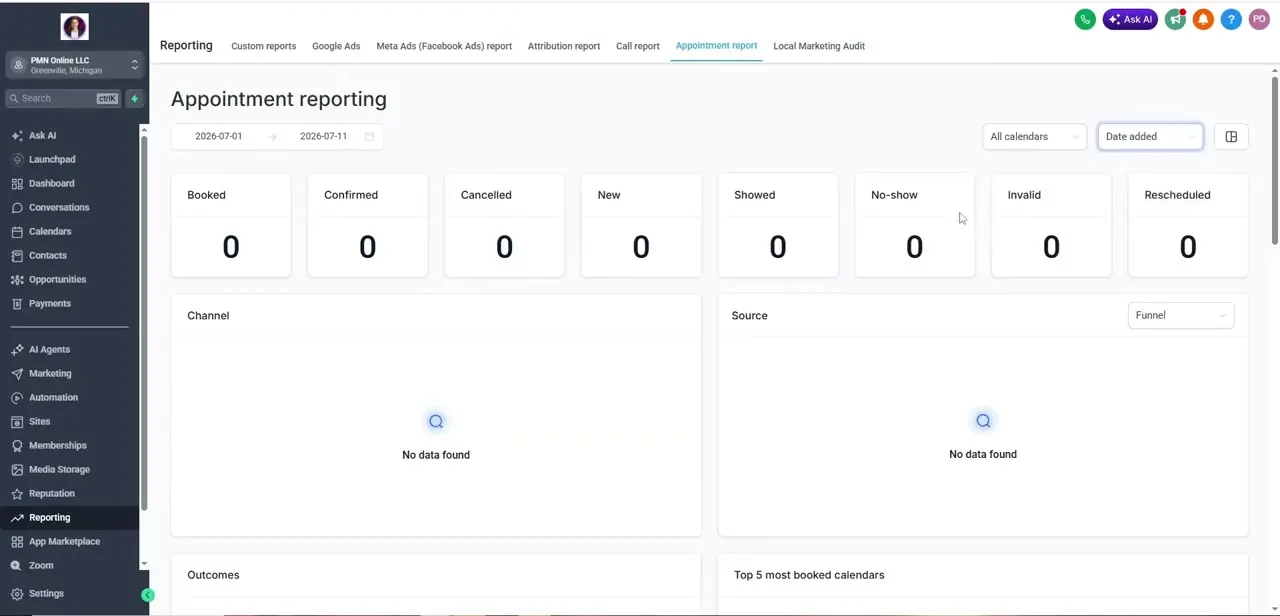Click the green lightning quick actions icon
This screenshot has height=616, width=1280.
(x=135, y=98)
